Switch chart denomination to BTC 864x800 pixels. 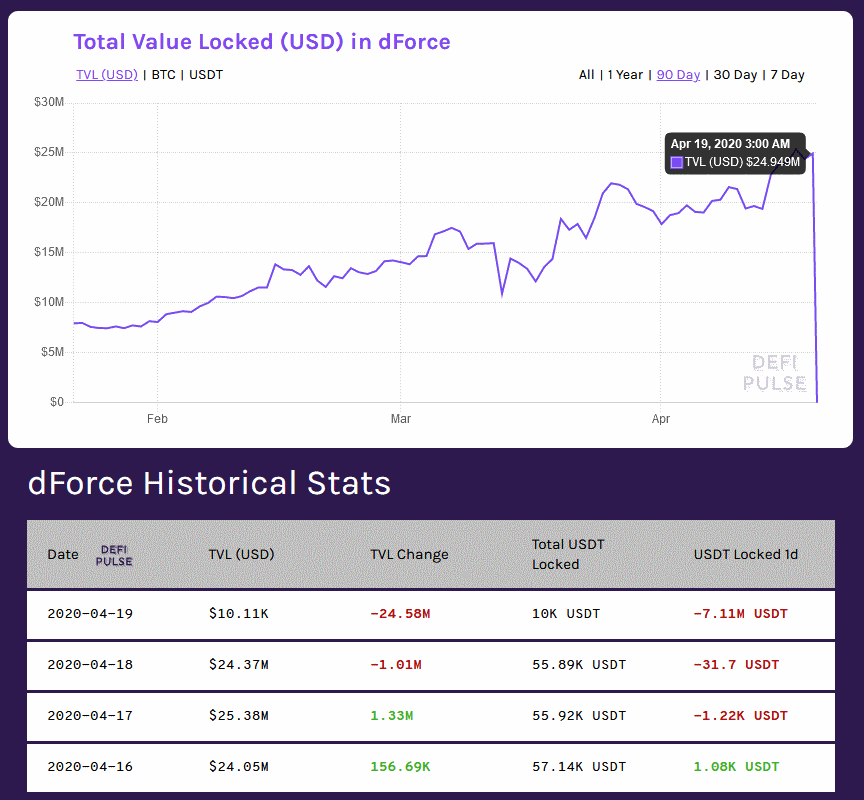pos(164,74)
